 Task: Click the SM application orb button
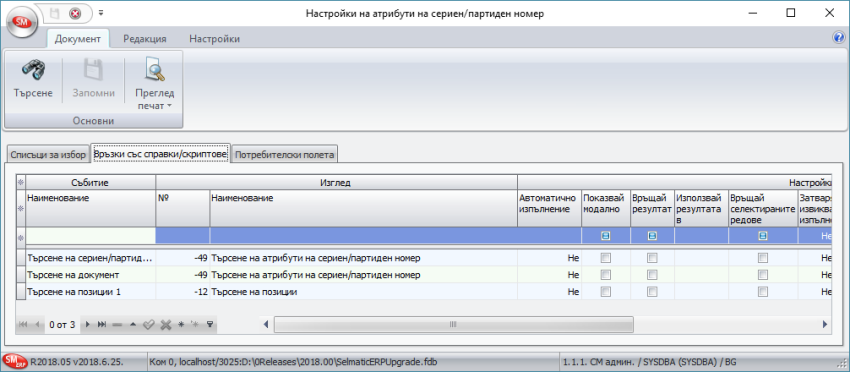coord(23,21)
